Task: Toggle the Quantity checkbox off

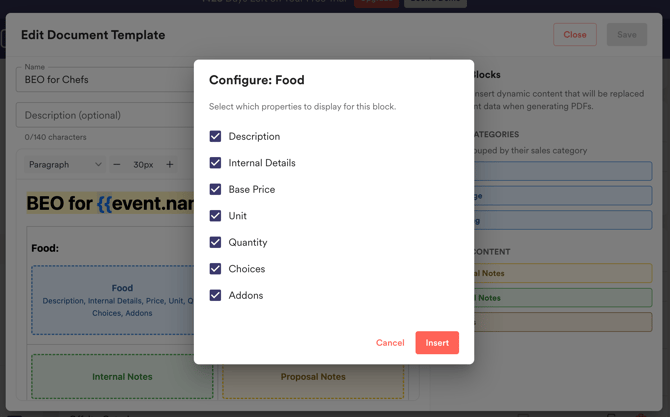Action: coord(215,242)
